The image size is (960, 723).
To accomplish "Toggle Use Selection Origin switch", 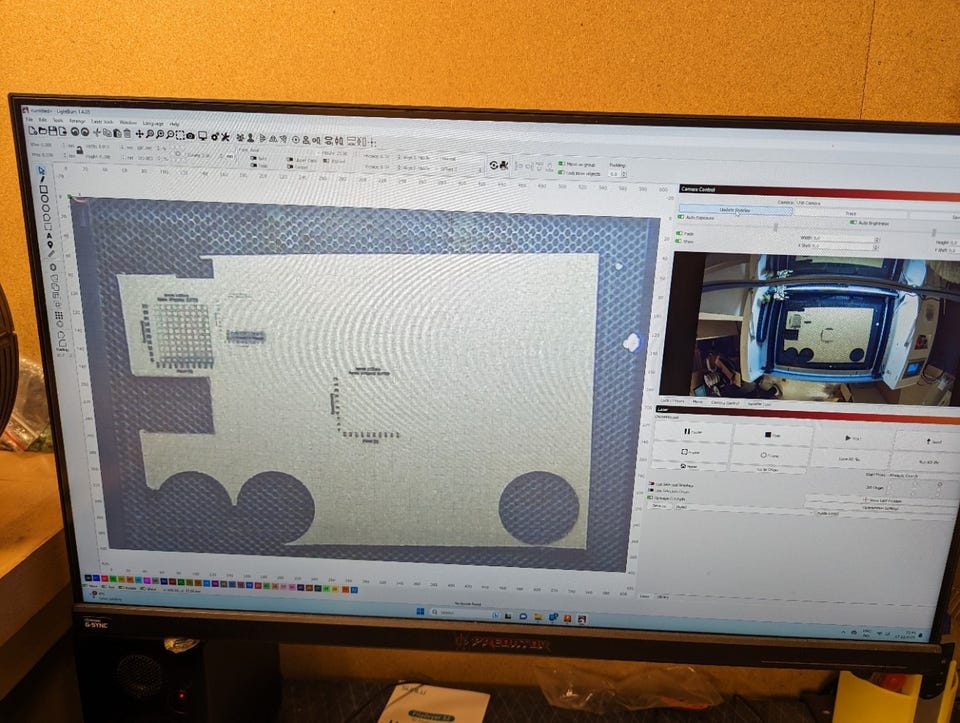I will [x=651, y=490].
